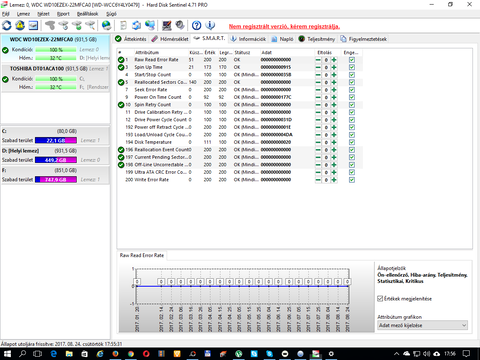Click the refresh disk status toolbar icon

coord(7,25)
